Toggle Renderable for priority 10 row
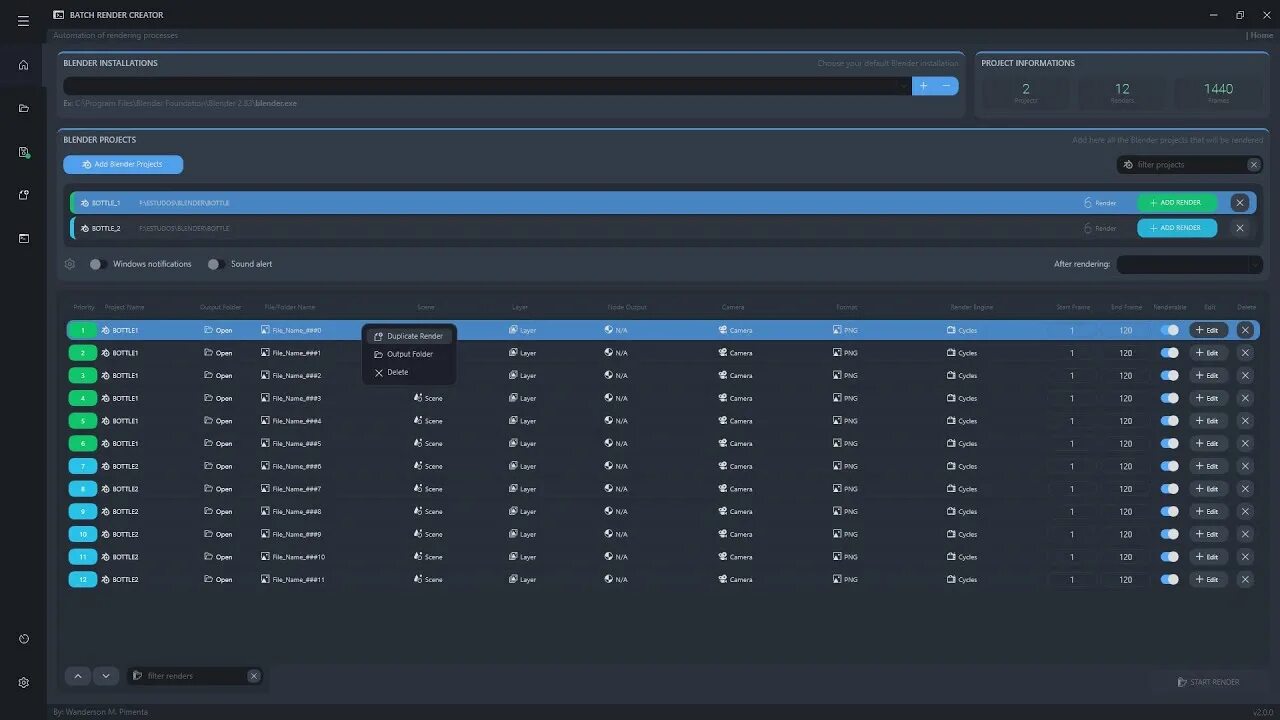 pyautogui.click(x=1170, y=534)
